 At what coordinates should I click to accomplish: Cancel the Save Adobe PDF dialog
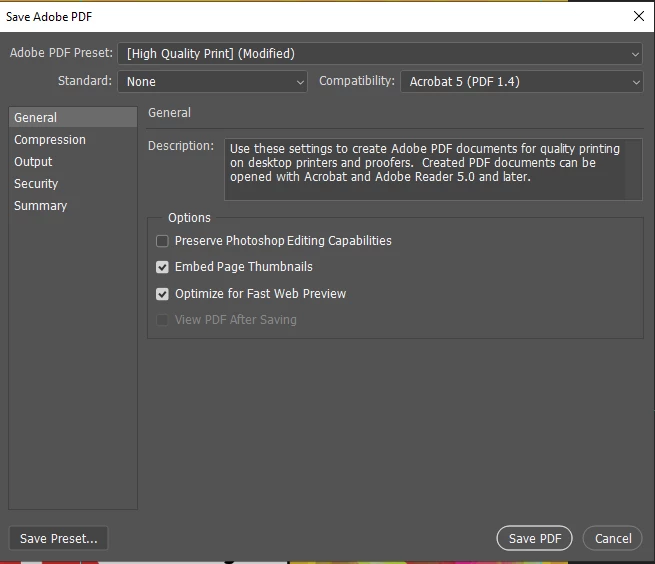(x=612, y=538)
